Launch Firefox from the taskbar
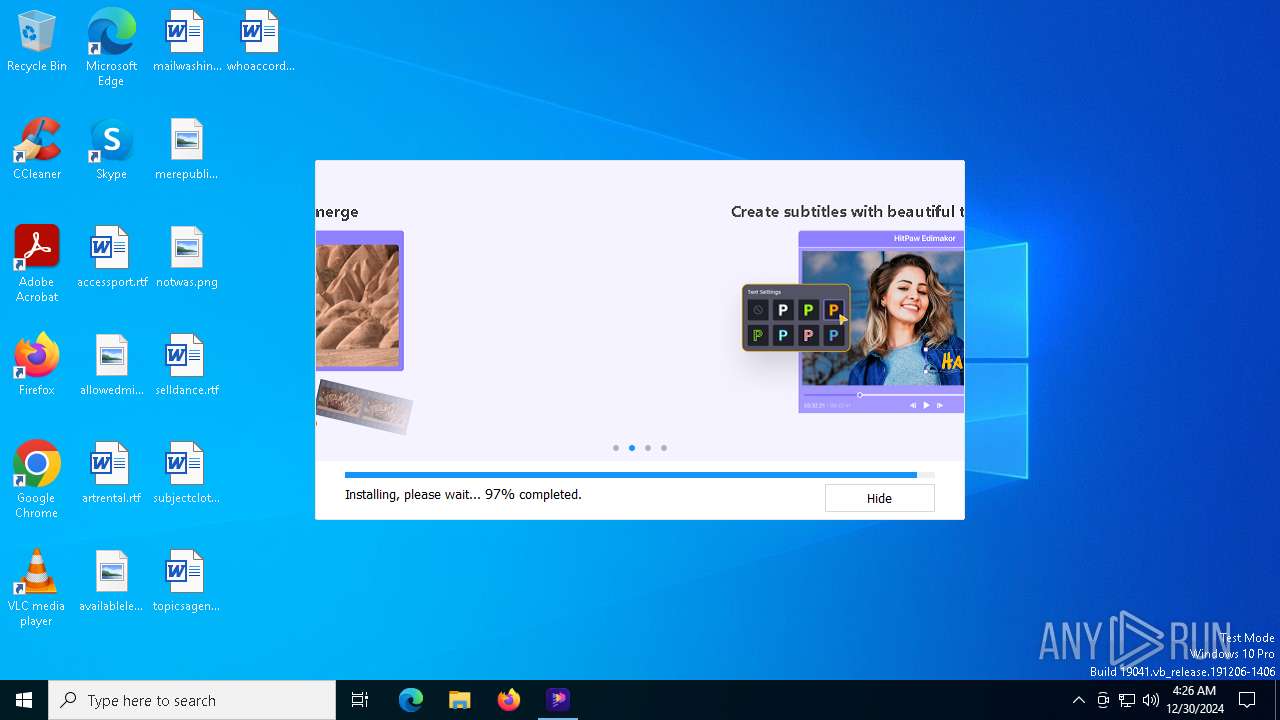This screenshot has height=720, width=1280. pyautogui.click(x=509, y=700)
